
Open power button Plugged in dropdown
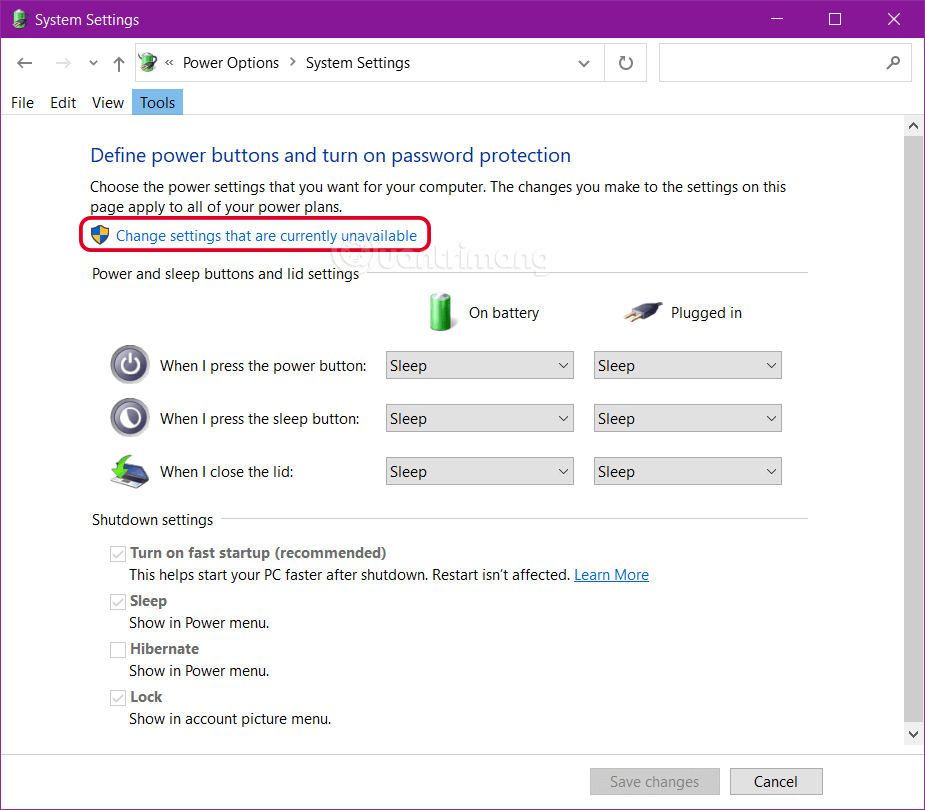[687, 365]
